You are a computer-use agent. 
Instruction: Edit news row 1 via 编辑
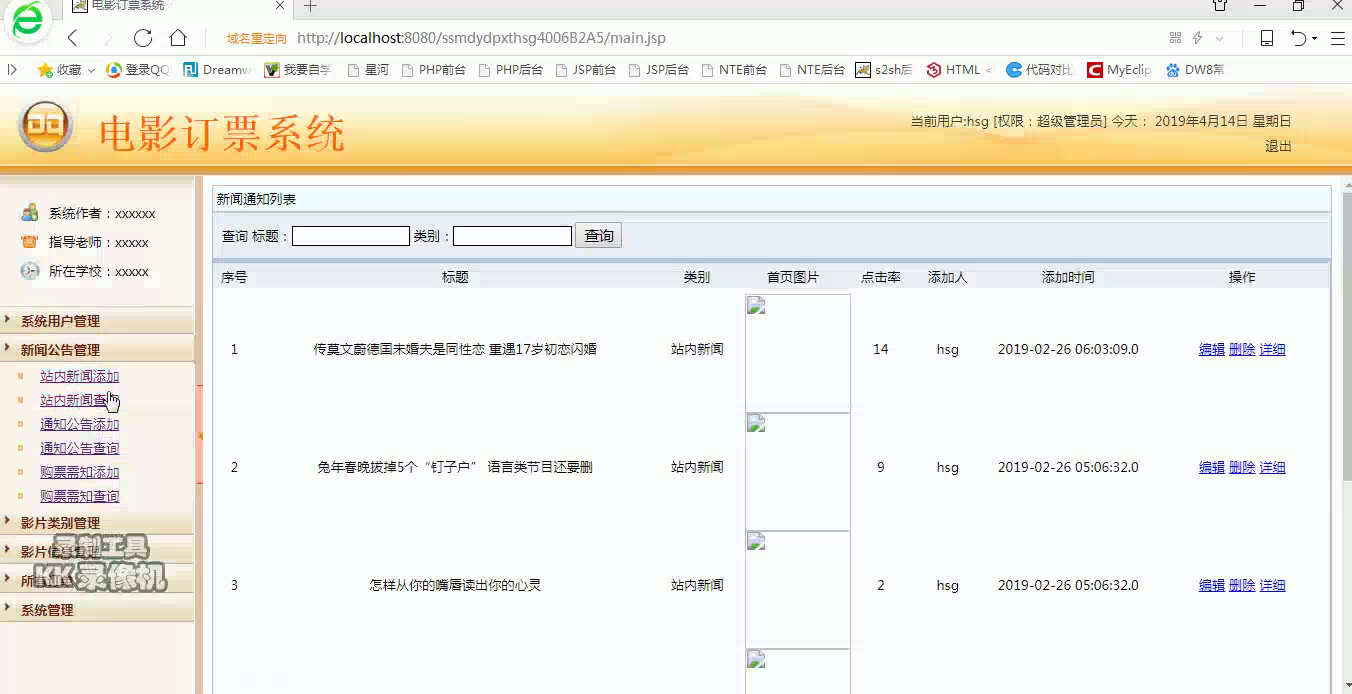tap(1212, 349)
